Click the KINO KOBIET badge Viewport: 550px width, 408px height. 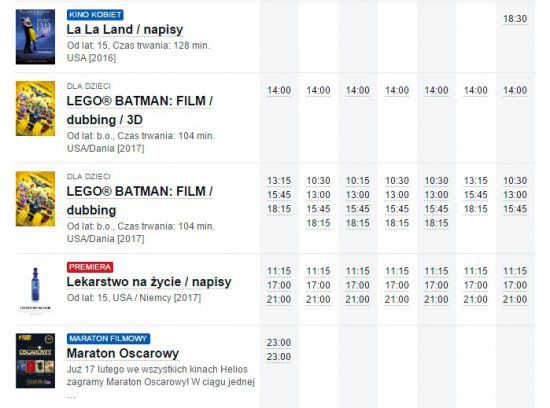[x=95, y=15]
